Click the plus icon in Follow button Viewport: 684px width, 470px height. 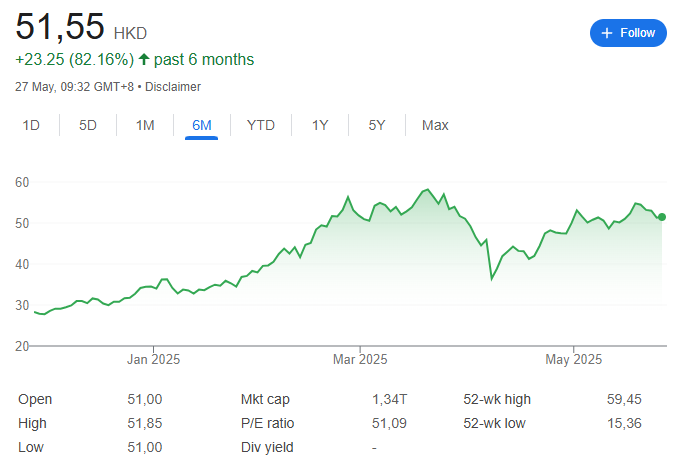[x=606, y=33]
